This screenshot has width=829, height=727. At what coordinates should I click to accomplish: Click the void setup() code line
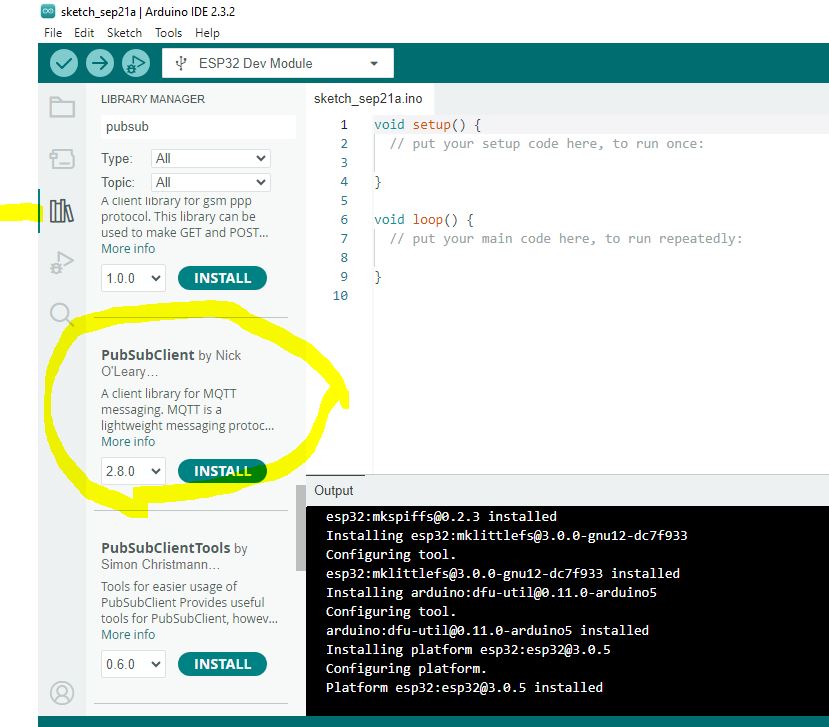coord(428,125)
